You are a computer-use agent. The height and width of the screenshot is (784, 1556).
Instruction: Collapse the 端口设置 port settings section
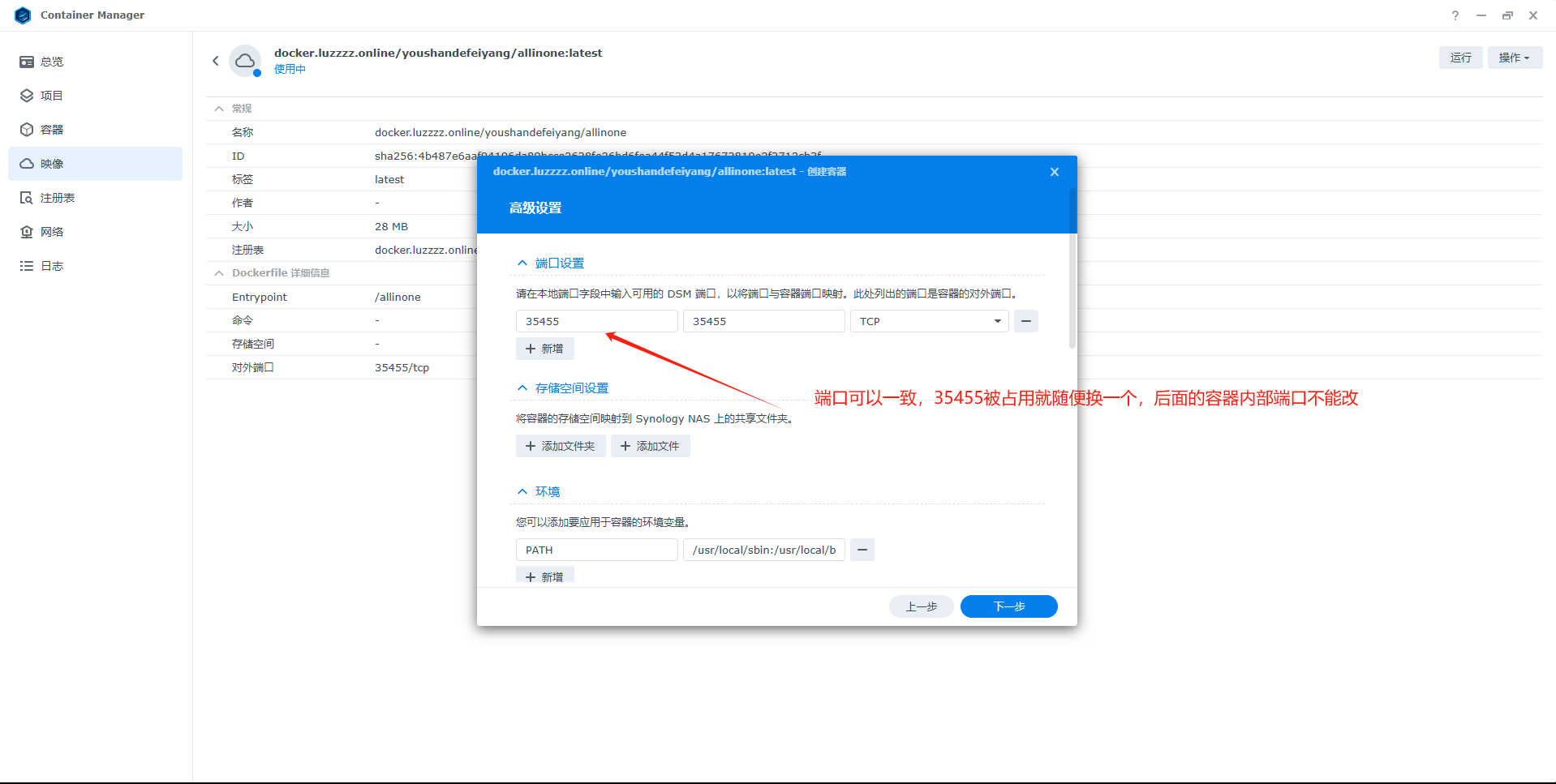click(x=522, y=263)
